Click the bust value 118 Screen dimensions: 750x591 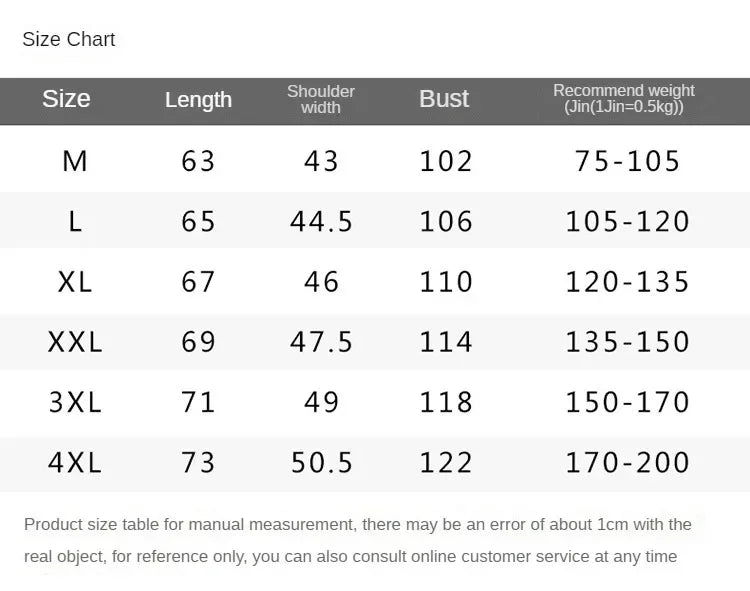pyautogui.click(x=446, y=402)
